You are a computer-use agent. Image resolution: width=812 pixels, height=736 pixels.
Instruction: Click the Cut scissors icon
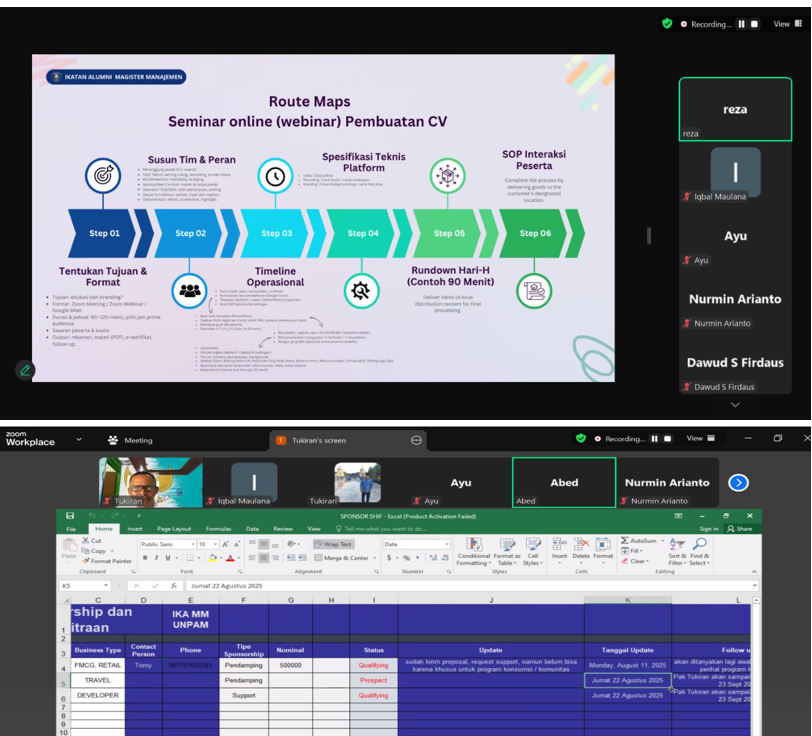86,540
